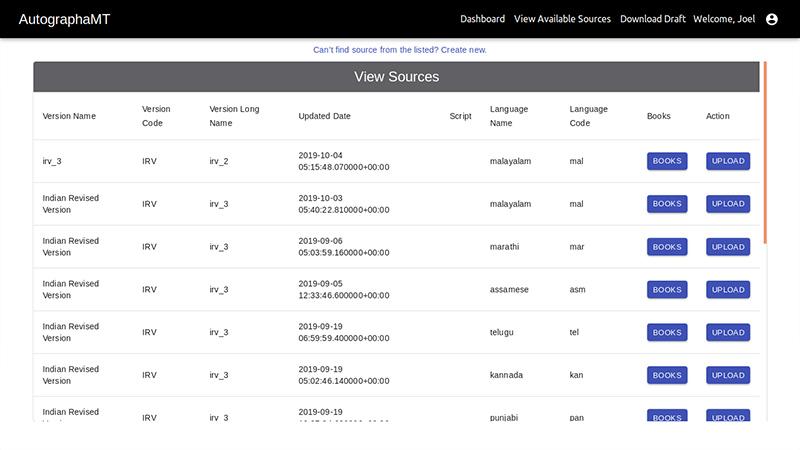This screenshot has height=450, width=800.
Task: Open Books for Indian Revised Version malayalam
Action: coord(667,204)
